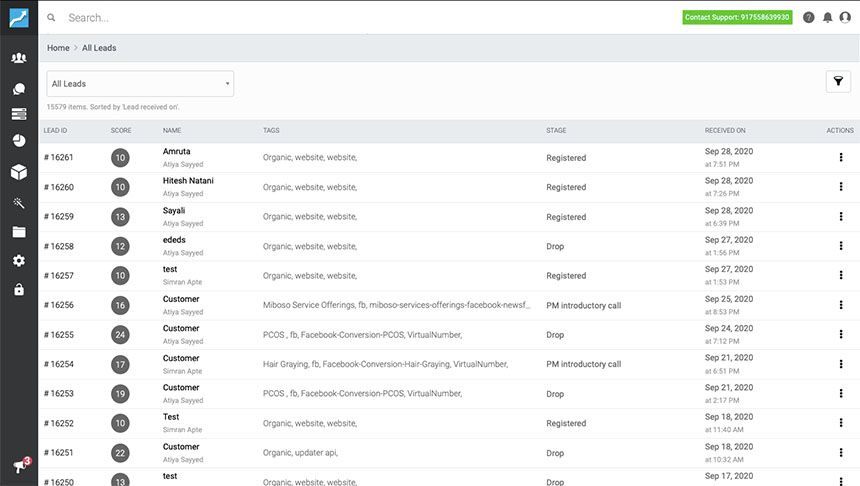Click lead ID # 16254
The image size is (860, 486).
point(59,364)
